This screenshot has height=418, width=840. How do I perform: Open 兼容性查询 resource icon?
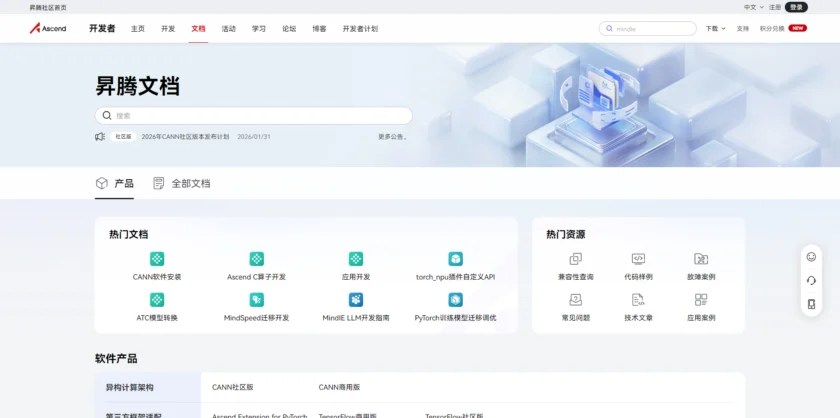(576, 259)
